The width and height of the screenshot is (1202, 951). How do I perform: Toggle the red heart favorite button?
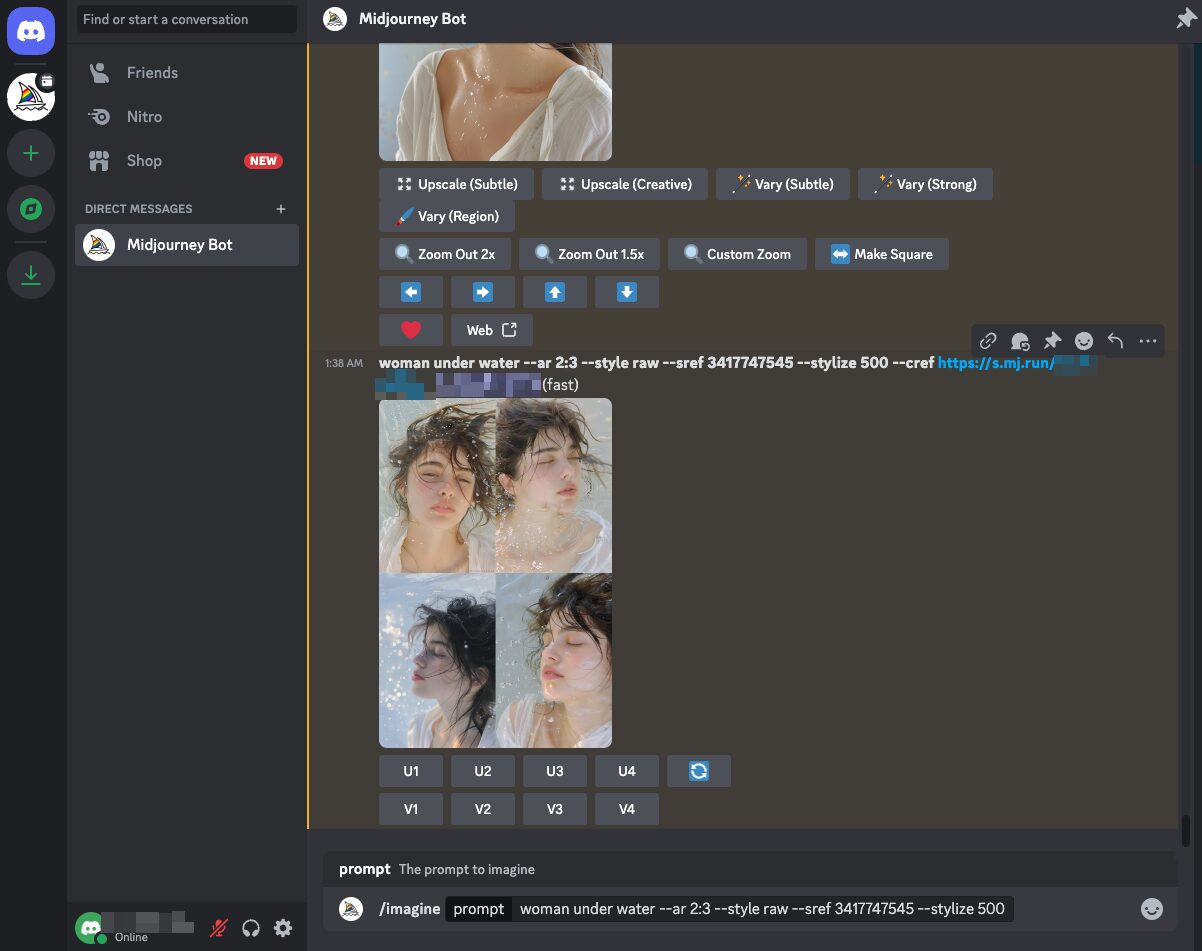(x=411, y=330)
